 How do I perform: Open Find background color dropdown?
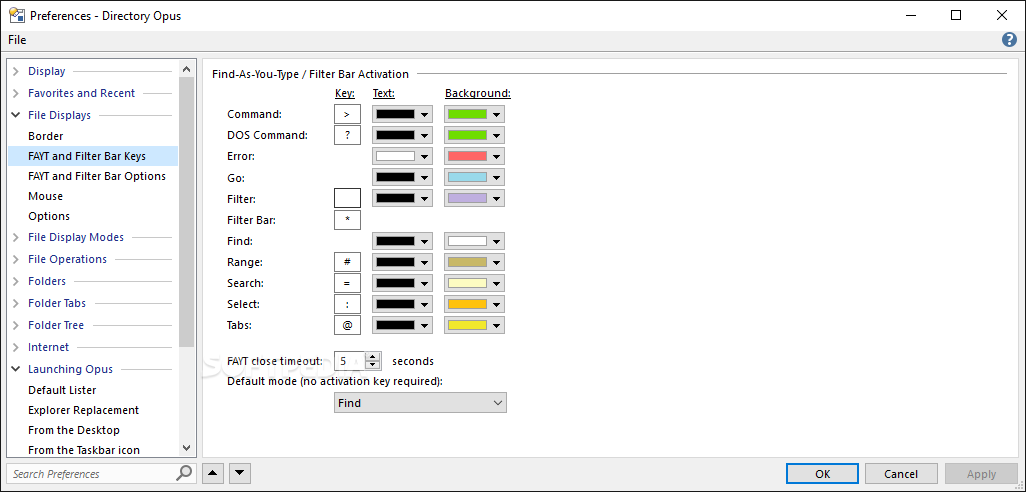pos(474,241)
